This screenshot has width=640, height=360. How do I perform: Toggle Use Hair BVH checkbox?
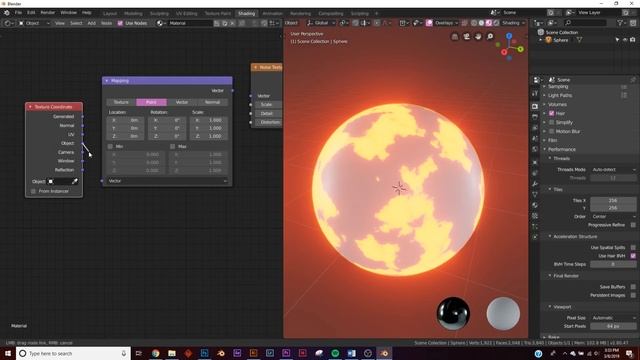coord(633,256)
